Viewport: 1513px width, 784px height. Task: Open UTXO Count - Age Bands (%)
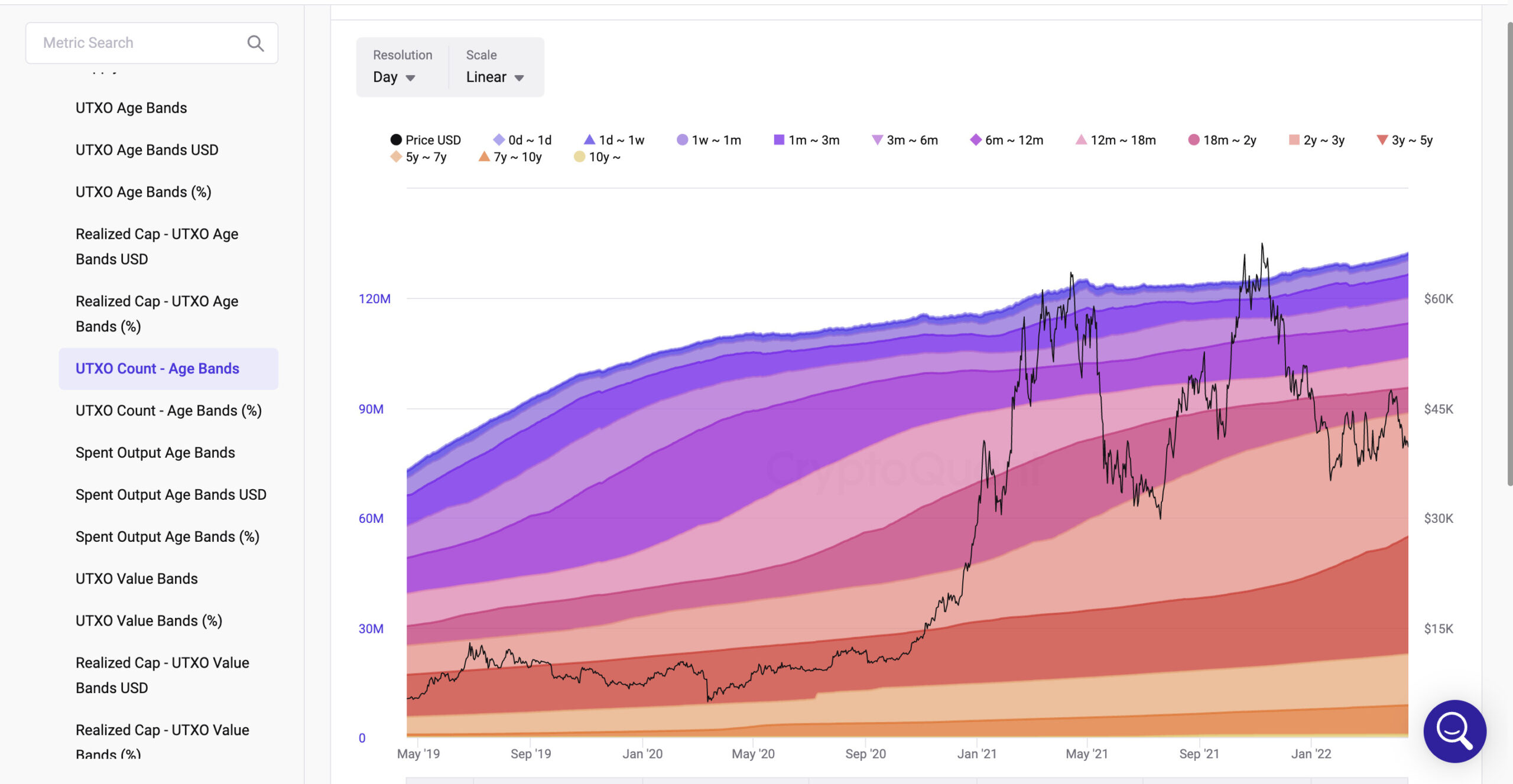coord(168,411)
